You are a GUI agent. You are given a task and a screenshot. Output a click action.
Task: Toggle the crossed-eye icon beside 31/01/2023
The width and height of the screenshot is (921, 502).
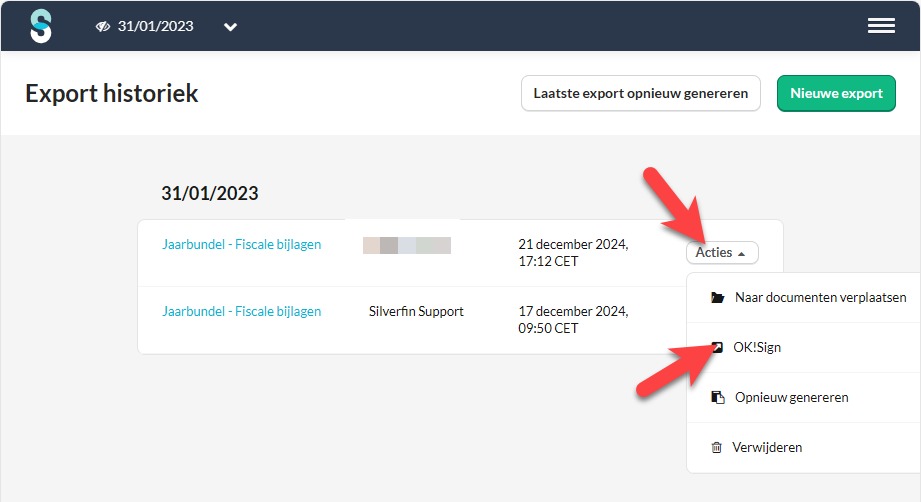point(103,26)
